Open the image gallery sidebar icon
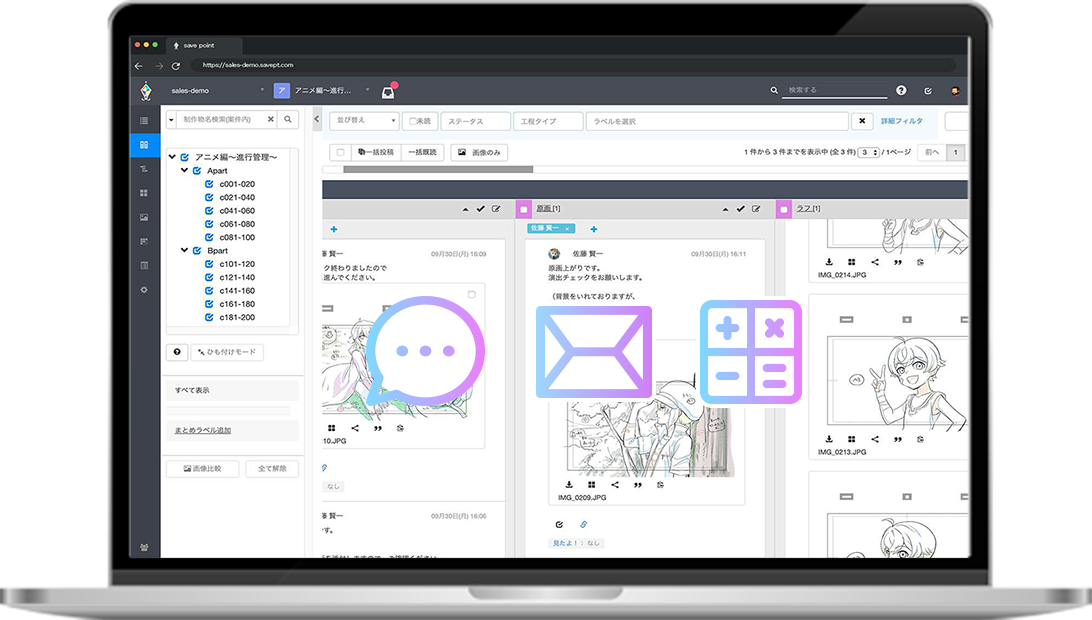The width and height of the screenshot is (1092, 620). (144, 217)
